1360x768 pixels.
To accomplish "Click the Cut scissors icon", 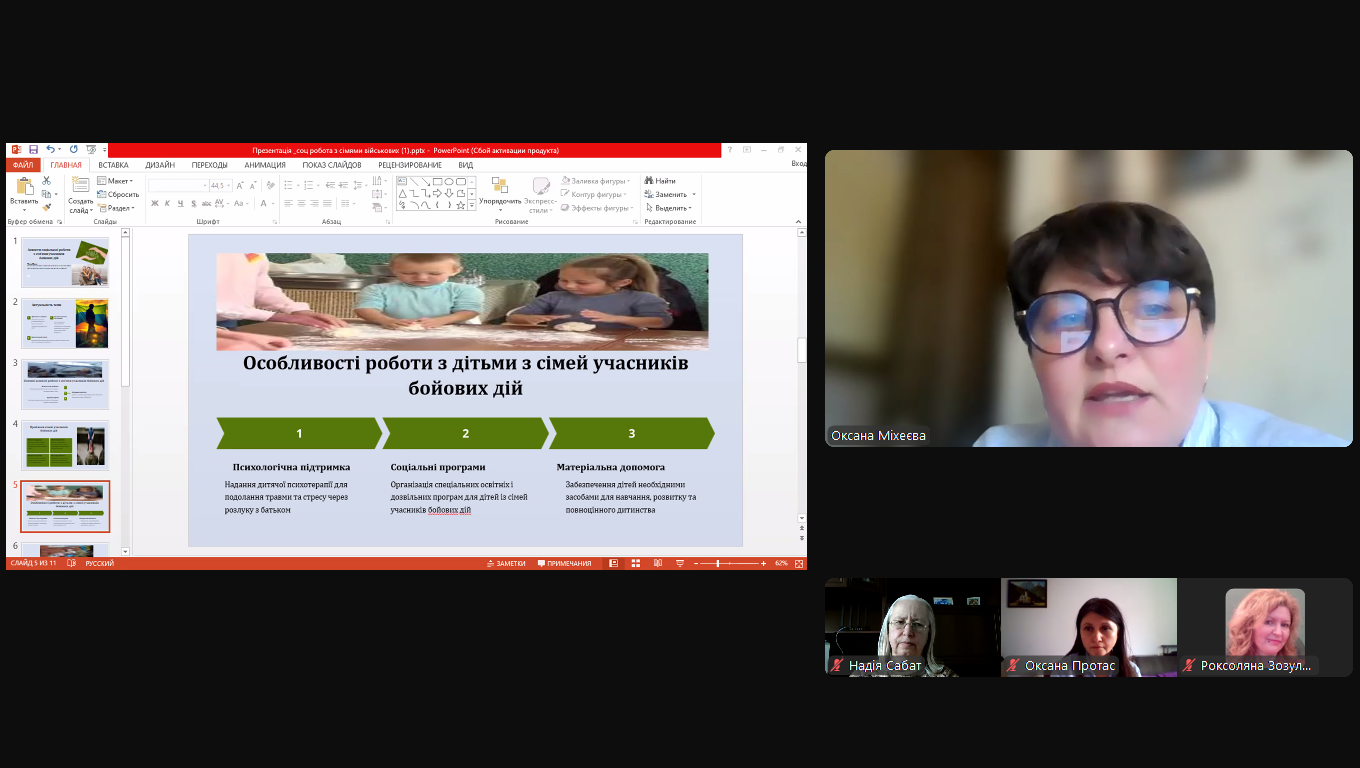I will coord(46,181).
